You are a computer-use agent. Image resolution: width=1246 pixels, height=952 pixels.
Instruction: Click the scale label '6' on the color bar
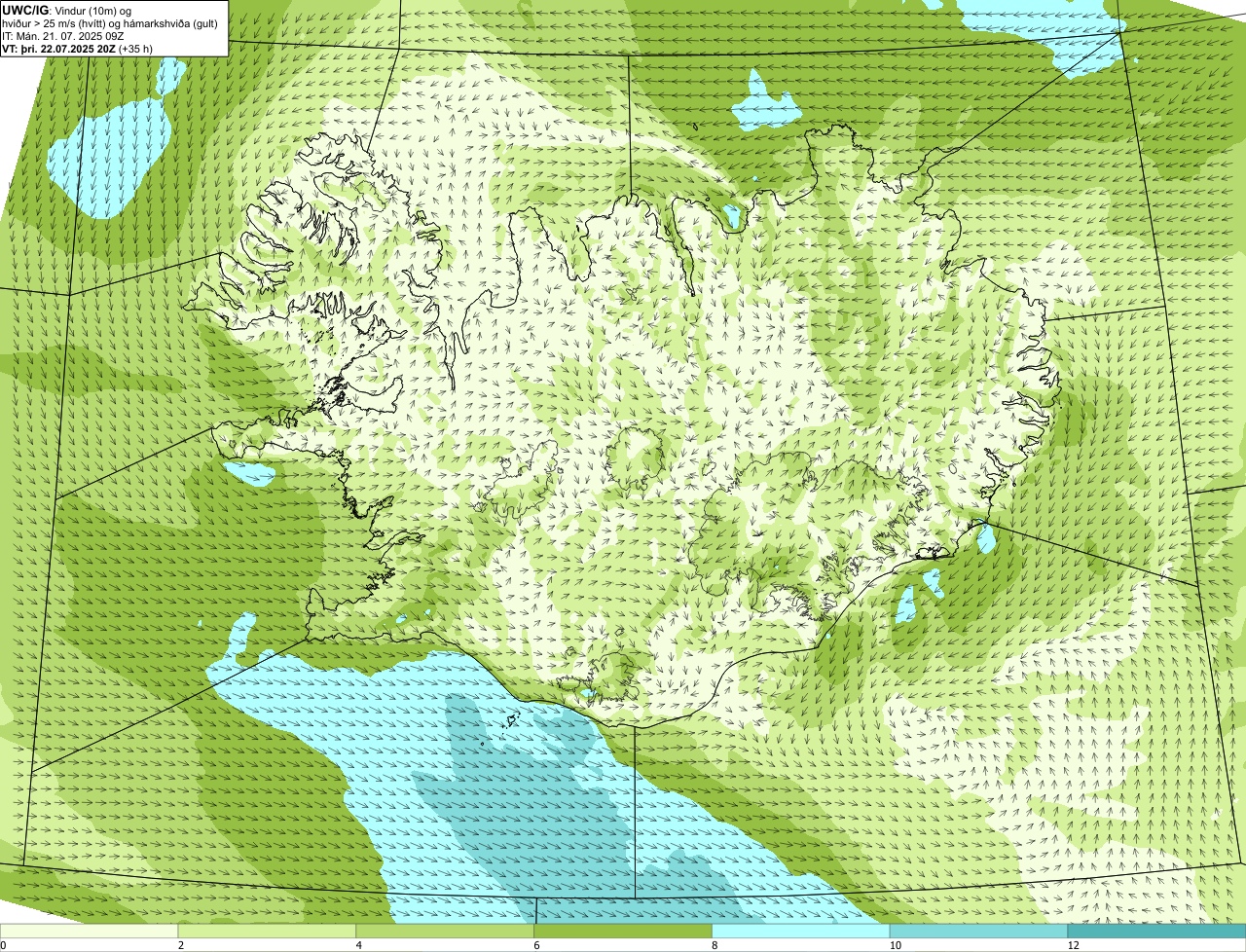[x=537, y=945]
